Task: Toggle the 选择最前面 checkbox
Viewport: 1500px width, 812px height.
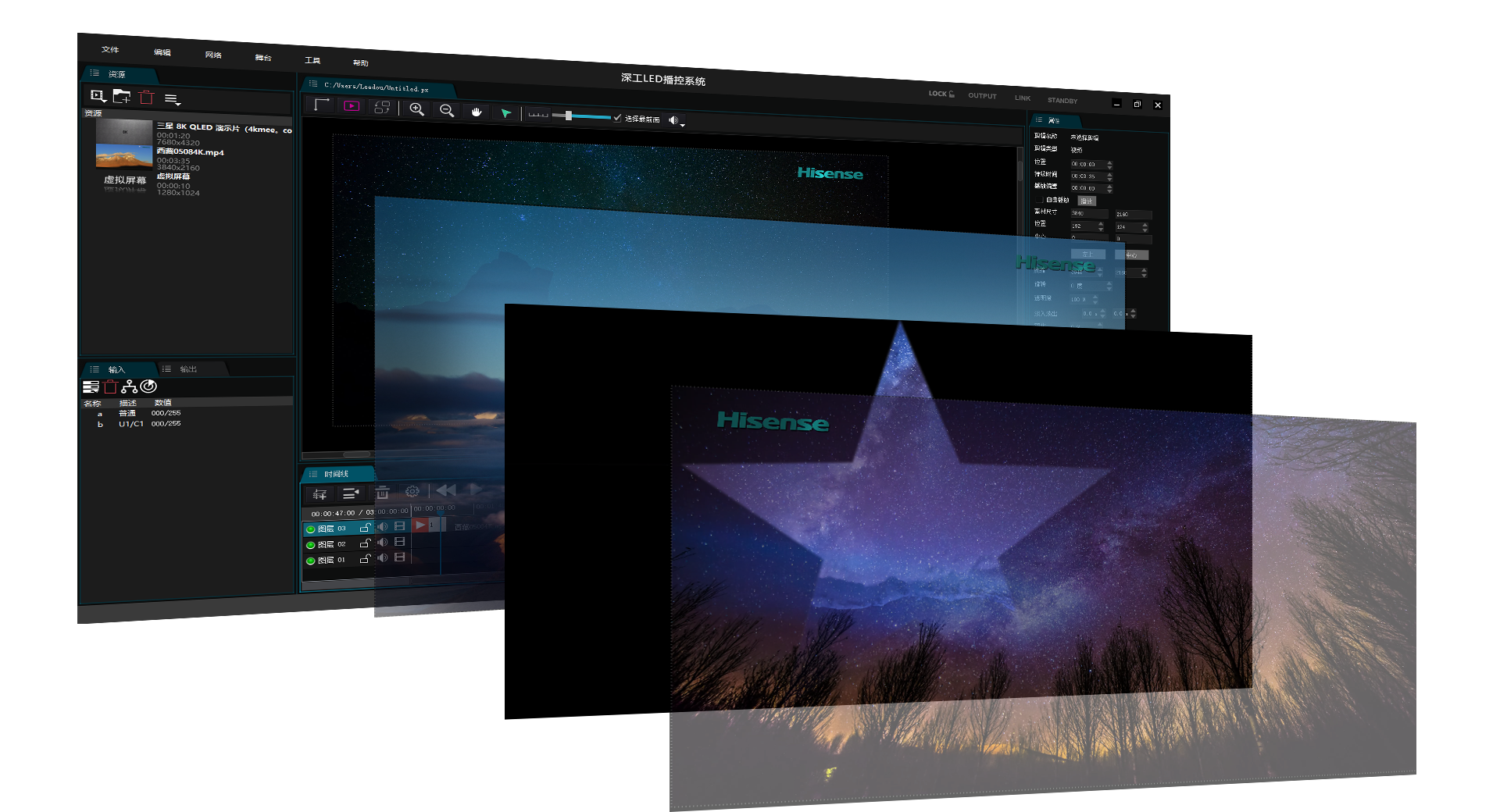Action: (617, 118)
